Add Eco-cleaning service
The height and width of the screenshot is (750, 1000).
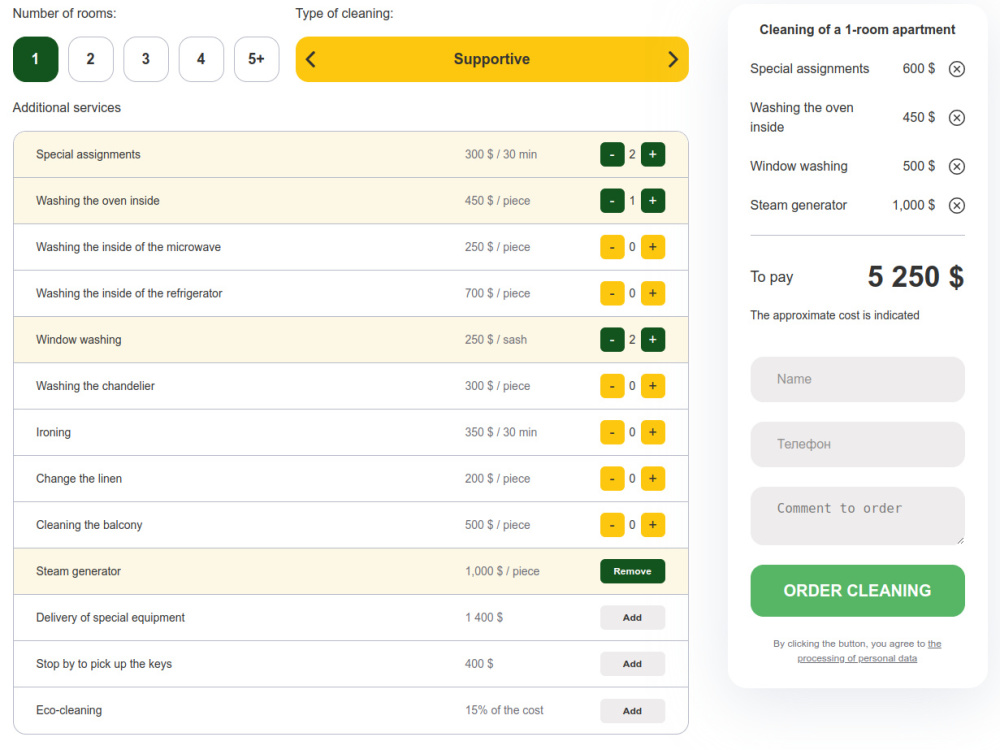[x=632, y=710]
